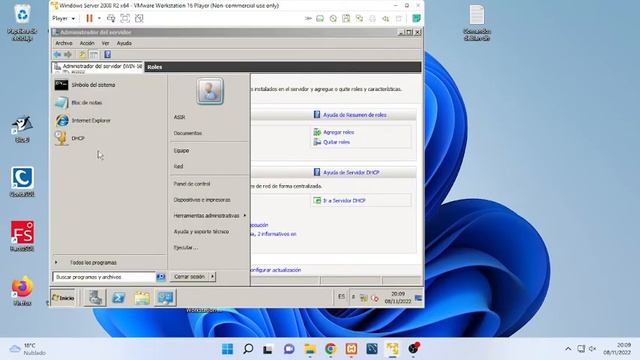This screenshot has height=360, width=640.
Task: Open Dispositivos e impresoras in Start menu
Action: pos(202,200)
